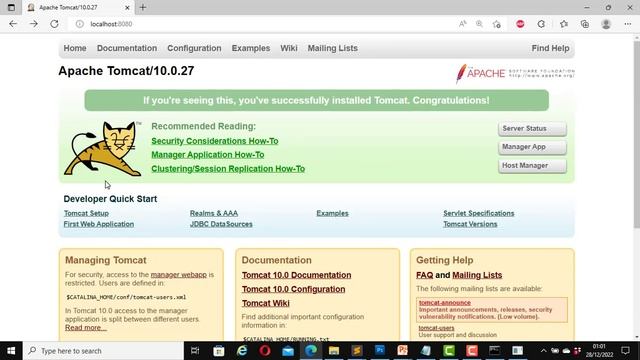This screenshot has width=640, height=360.
Task: Open Task View on the taskbar
Action: [195, 351]
